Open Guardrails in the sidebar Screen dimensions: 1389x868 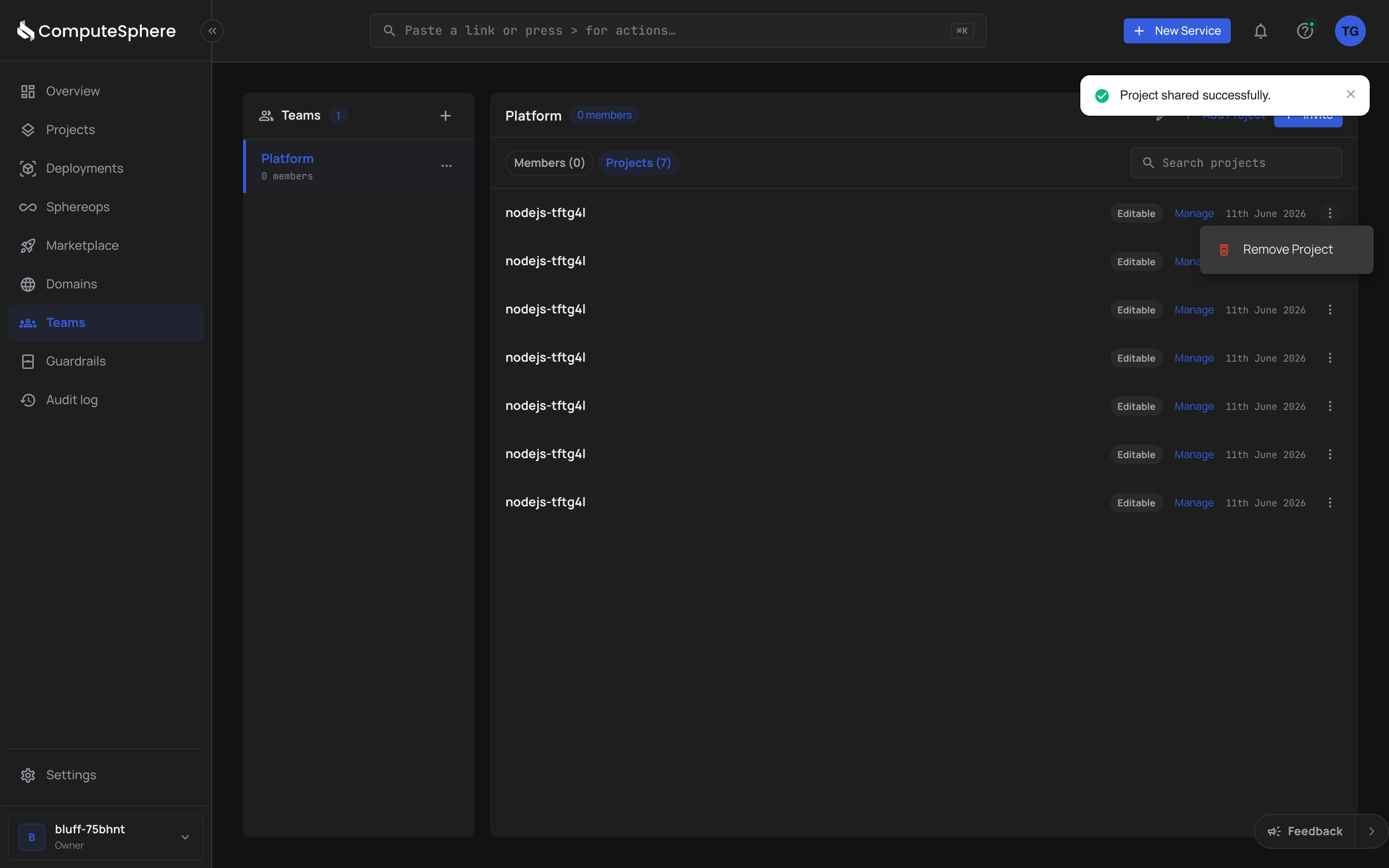(106, 361)
